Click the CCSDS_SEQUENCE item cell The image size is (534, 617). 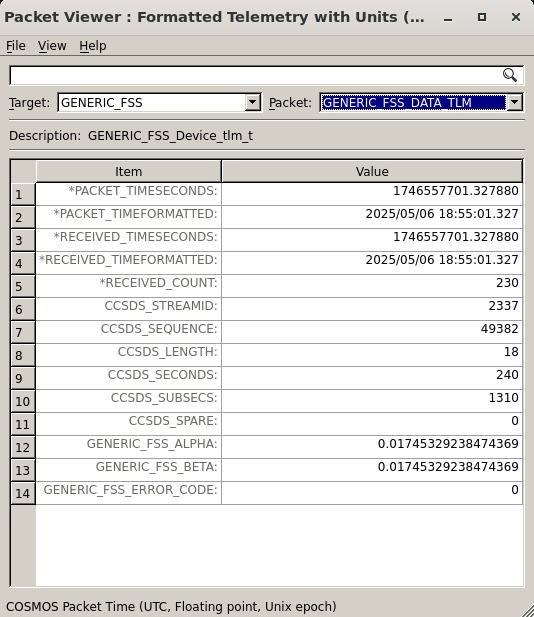pos(129,332)
